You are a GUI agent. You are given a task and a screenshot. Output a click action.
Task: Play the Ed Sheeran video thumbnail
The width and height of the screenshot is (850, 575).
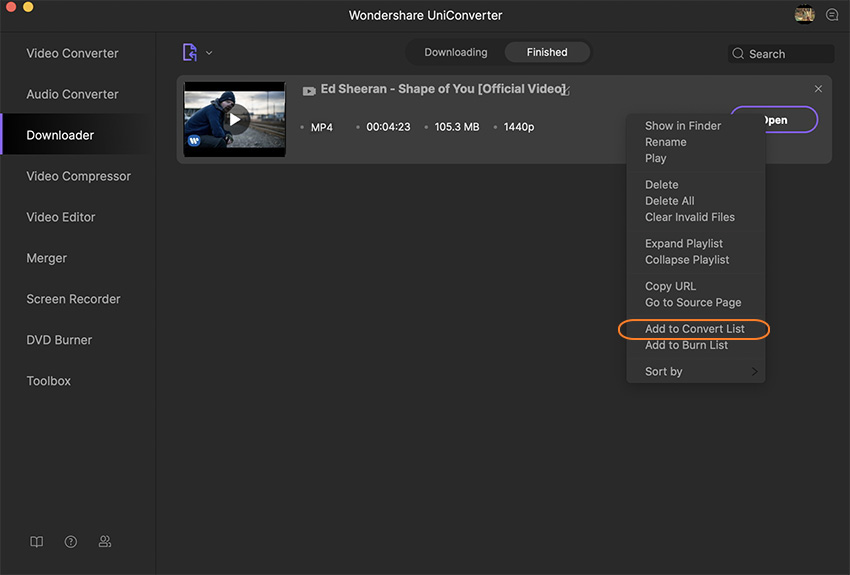(x=235, y=120)
